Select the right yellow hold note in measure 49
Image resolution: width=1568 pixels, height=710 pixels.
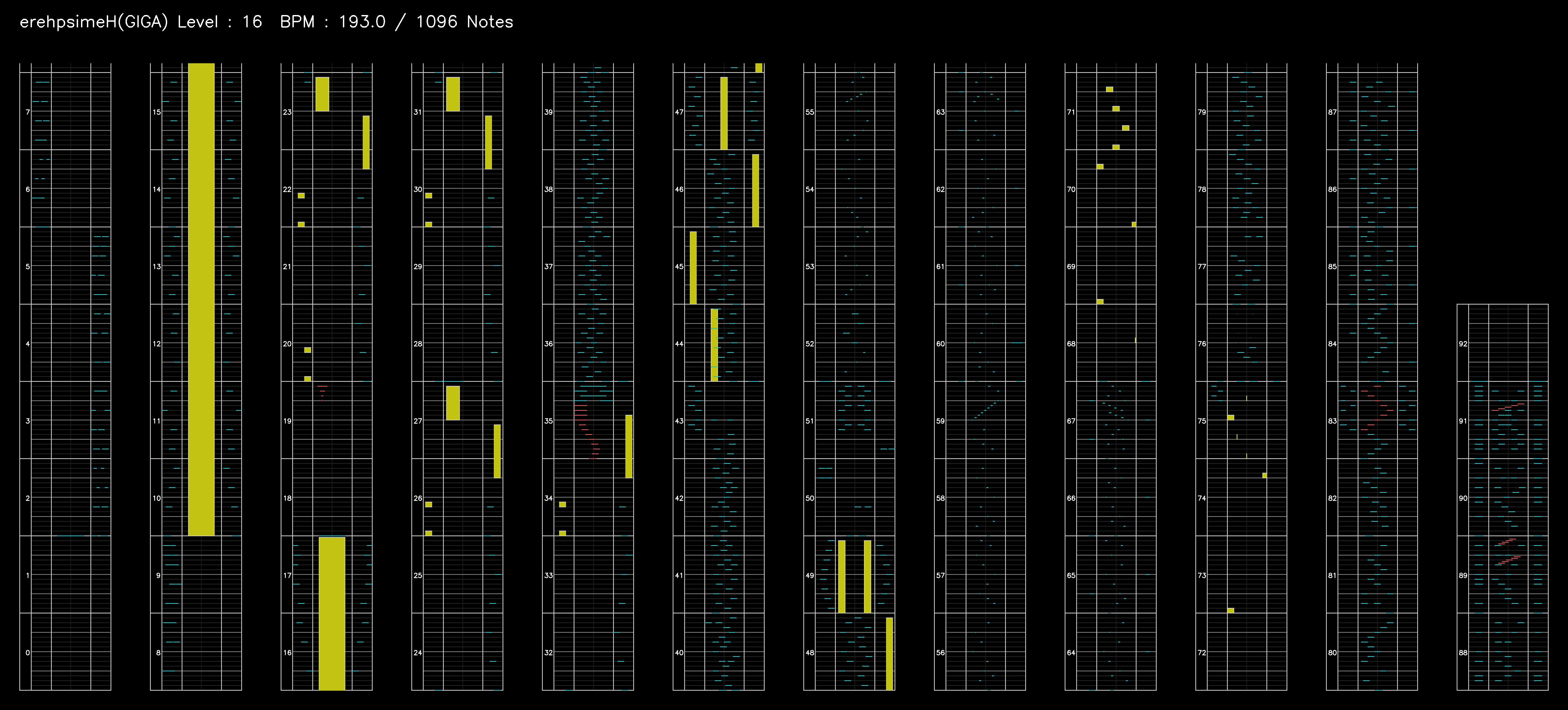[867, 576]
